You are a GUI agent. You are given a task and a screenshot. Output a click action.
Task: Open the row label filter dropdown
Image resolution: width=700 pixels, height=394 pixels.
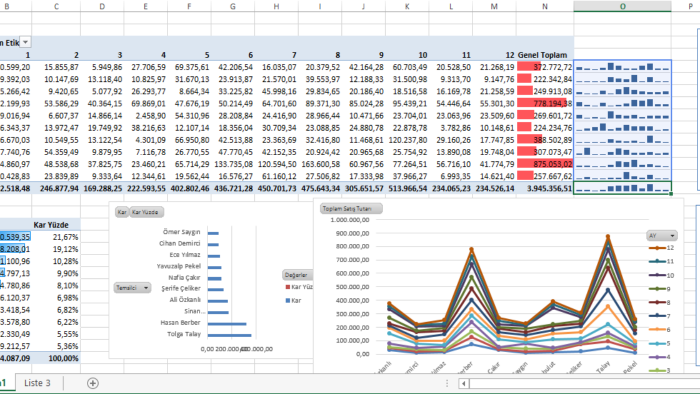[x=25, y=42]
